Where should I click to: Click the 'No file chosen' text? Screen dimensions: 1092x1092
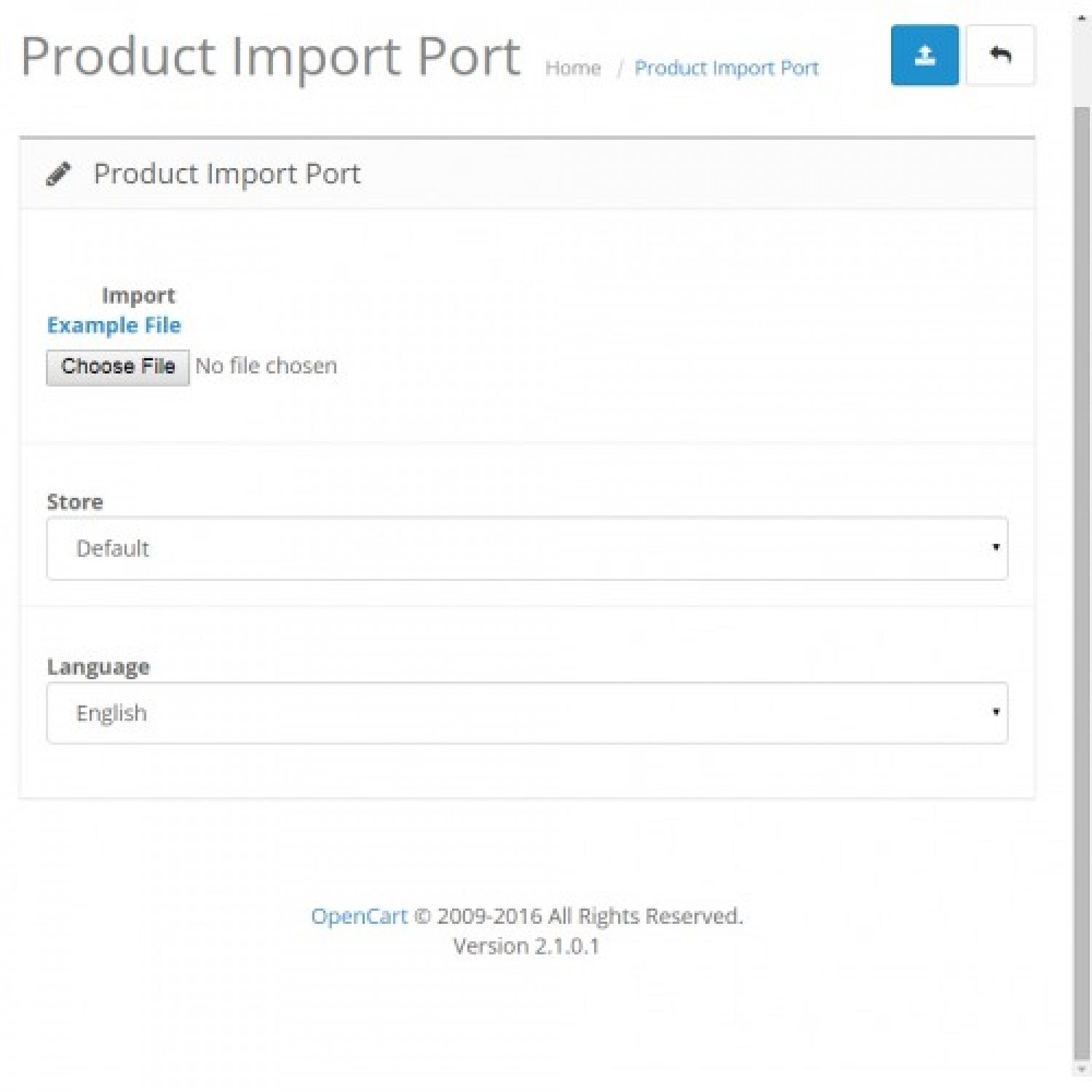coord(266,366)
